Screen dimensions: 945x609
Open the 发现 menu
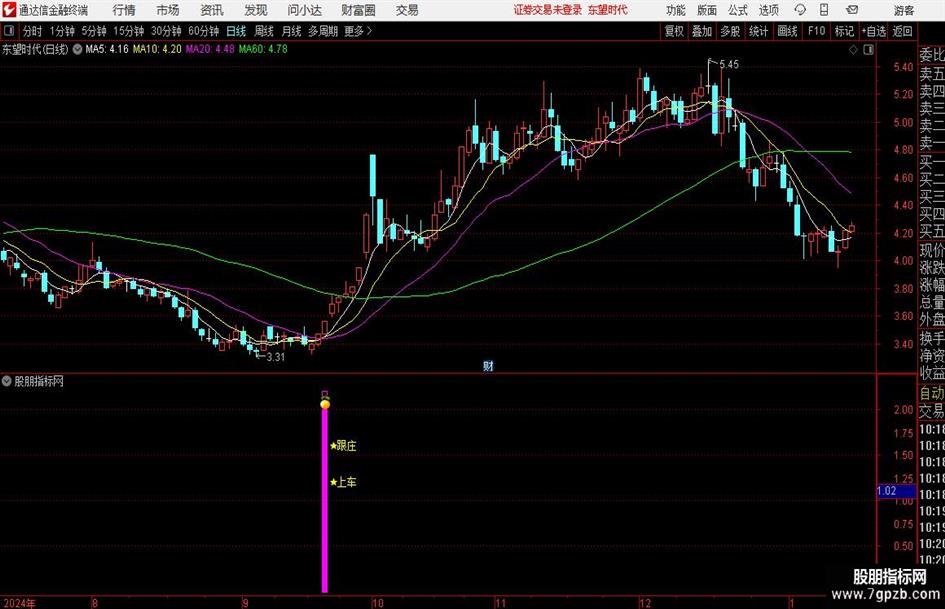256,10
